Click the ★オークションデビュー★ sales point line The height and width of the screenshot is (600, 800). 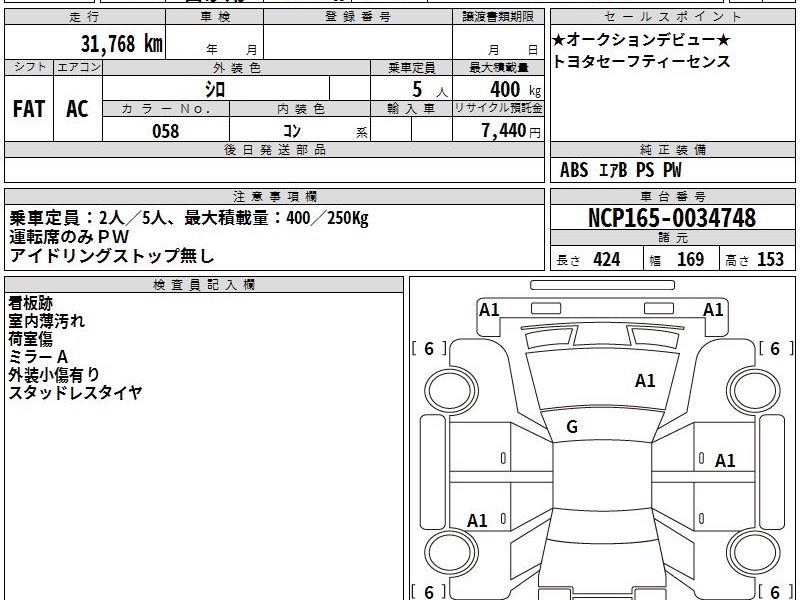641,39
